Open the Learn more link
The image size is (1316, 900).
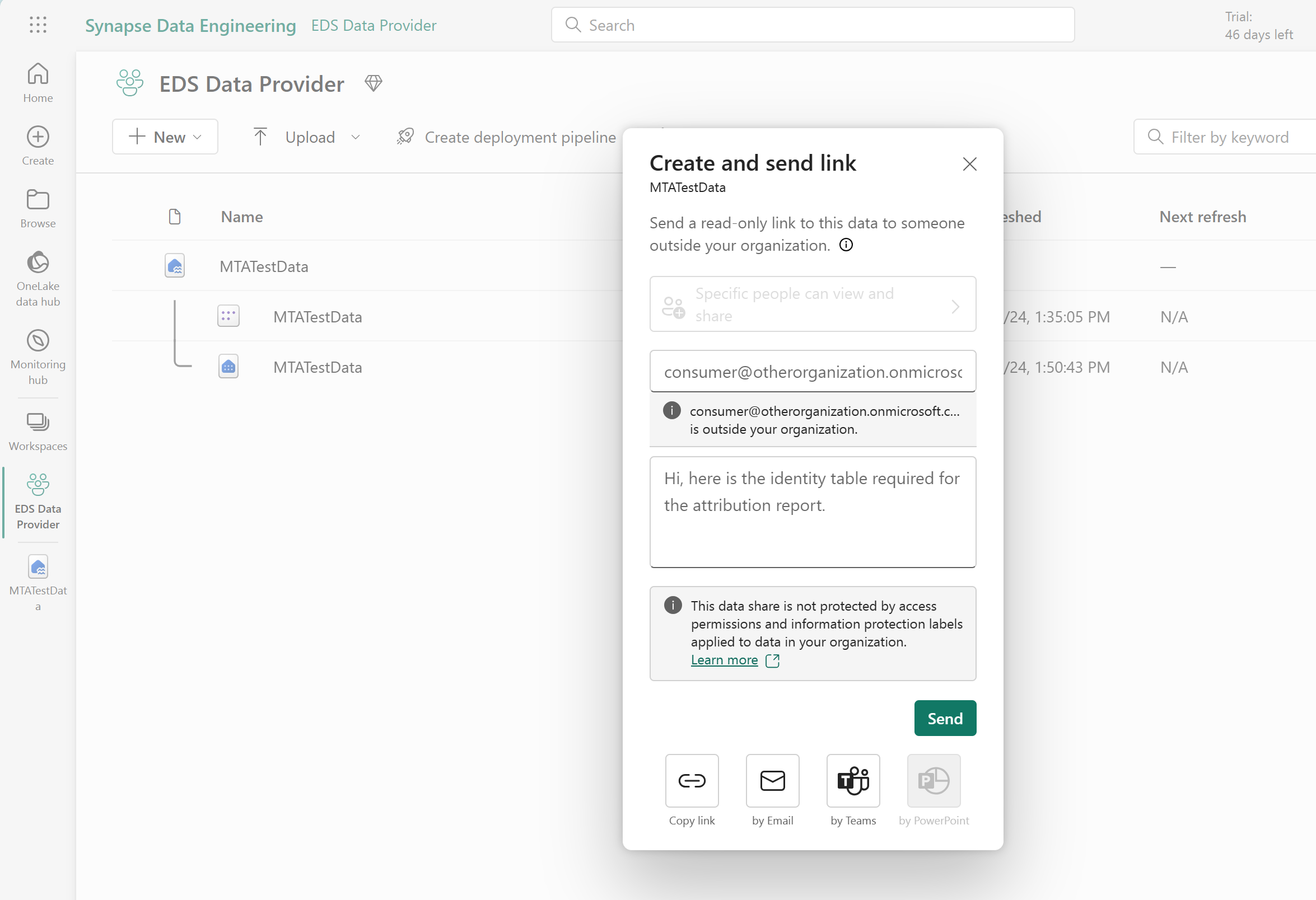click(x=724, y=660)
